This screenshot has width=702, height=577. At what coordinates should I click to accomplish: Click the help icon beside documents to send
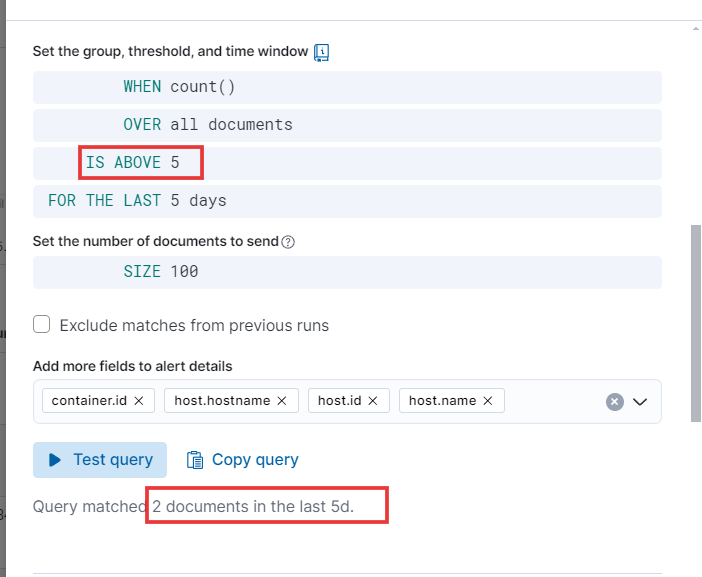[288, 242]
